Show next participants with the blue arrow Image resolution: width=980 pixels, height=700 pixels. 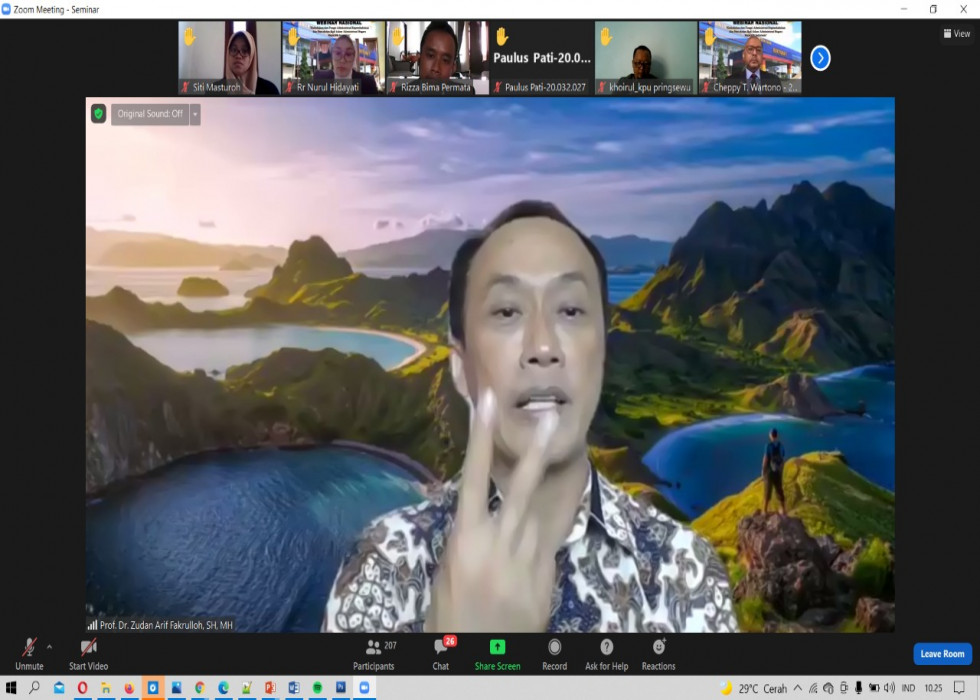point(820,58)
